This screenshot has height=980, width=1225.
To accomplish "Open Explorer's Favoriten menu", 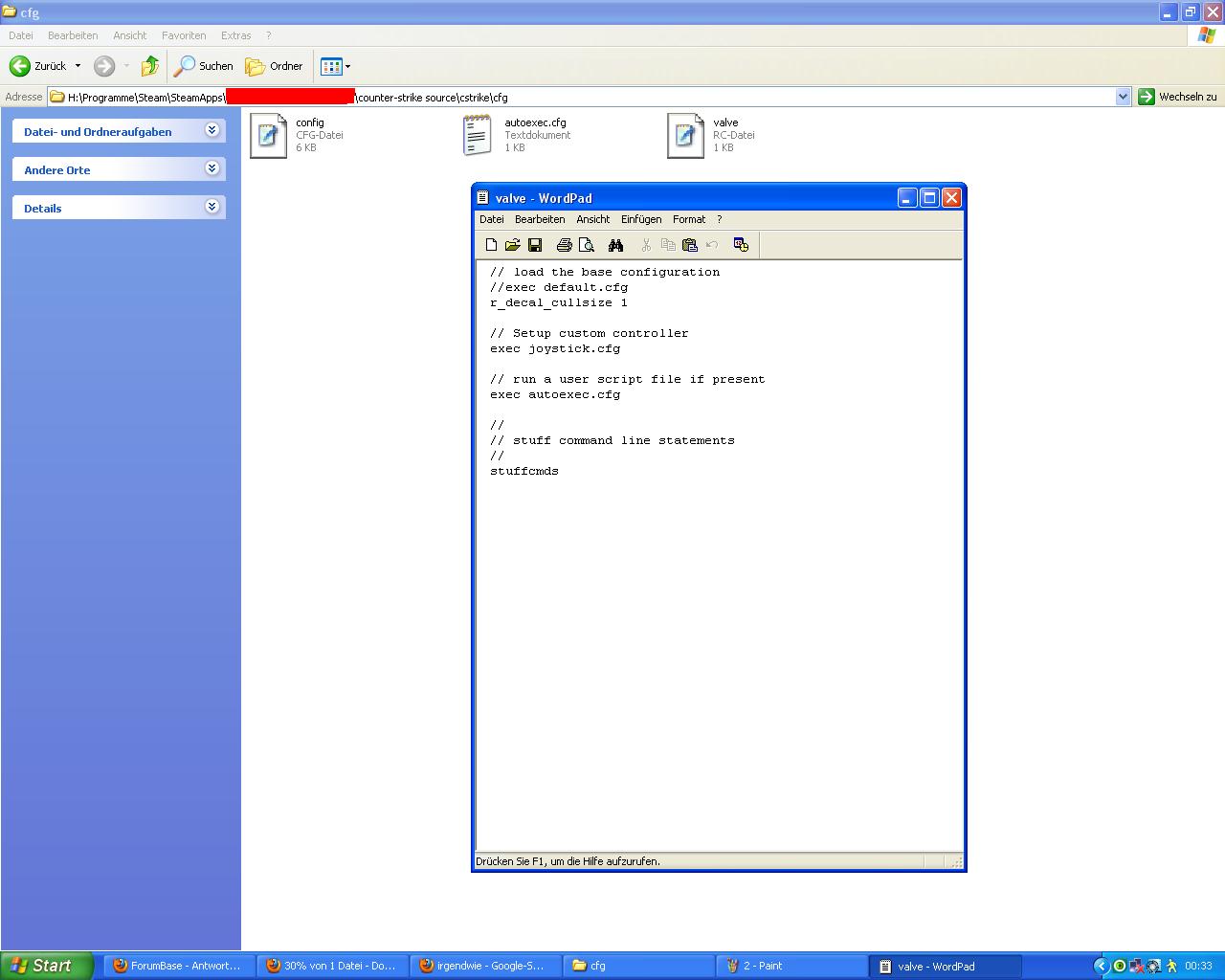I will pyautogui.click(x=184, y=35).
